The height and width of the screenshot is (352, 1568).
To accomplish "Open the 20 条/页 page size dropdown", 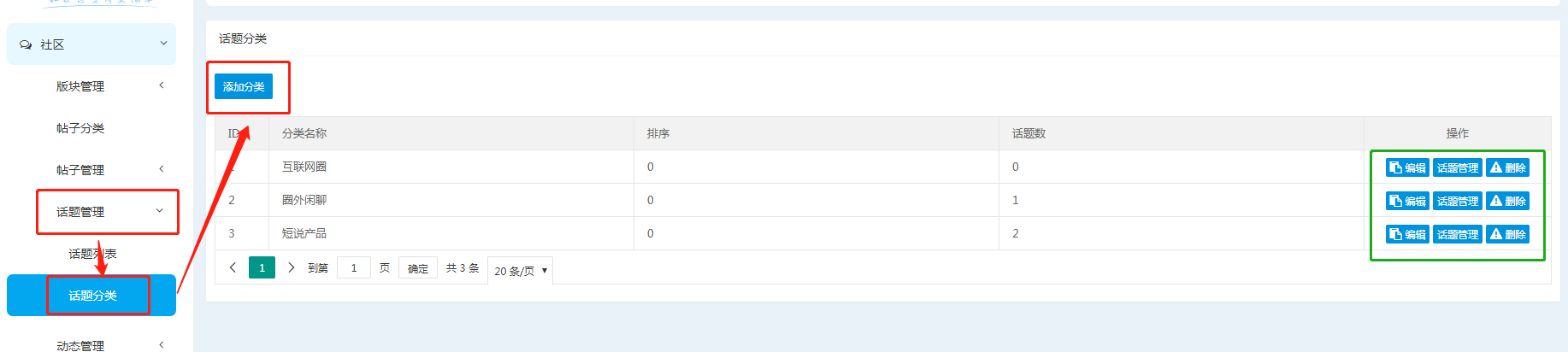I will click(x=520, y=270).
